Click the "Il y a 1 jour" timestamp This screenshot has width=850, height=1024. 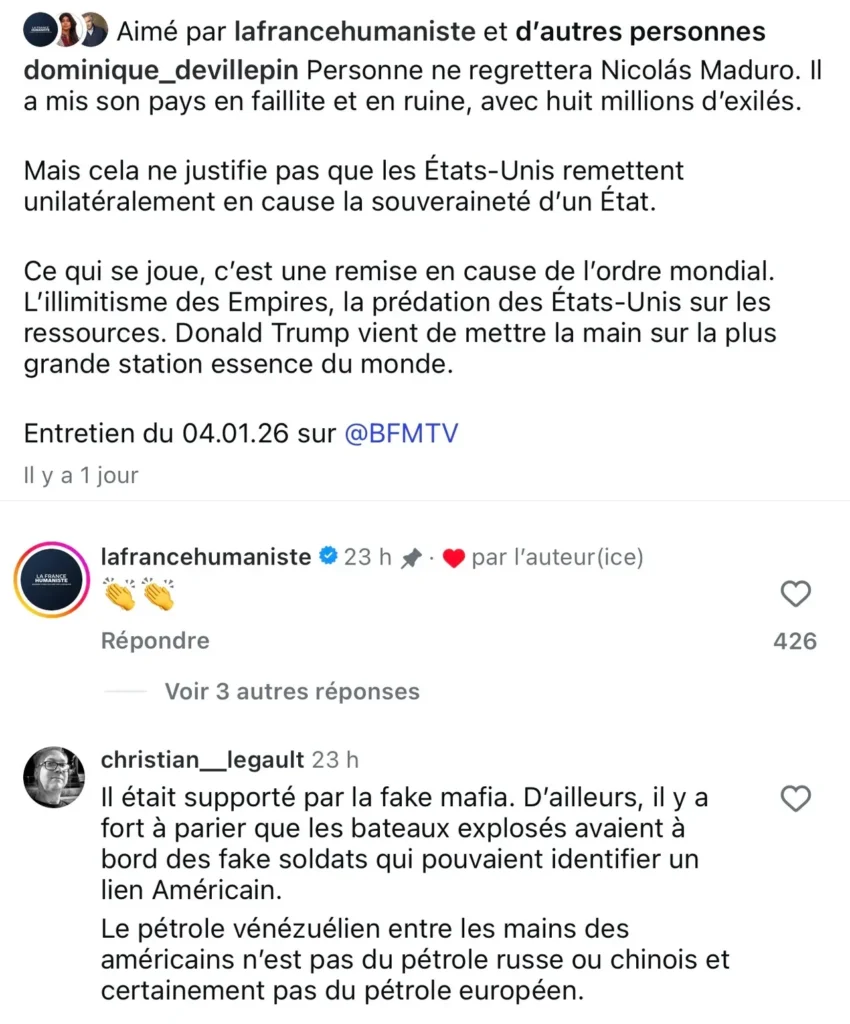81,476
